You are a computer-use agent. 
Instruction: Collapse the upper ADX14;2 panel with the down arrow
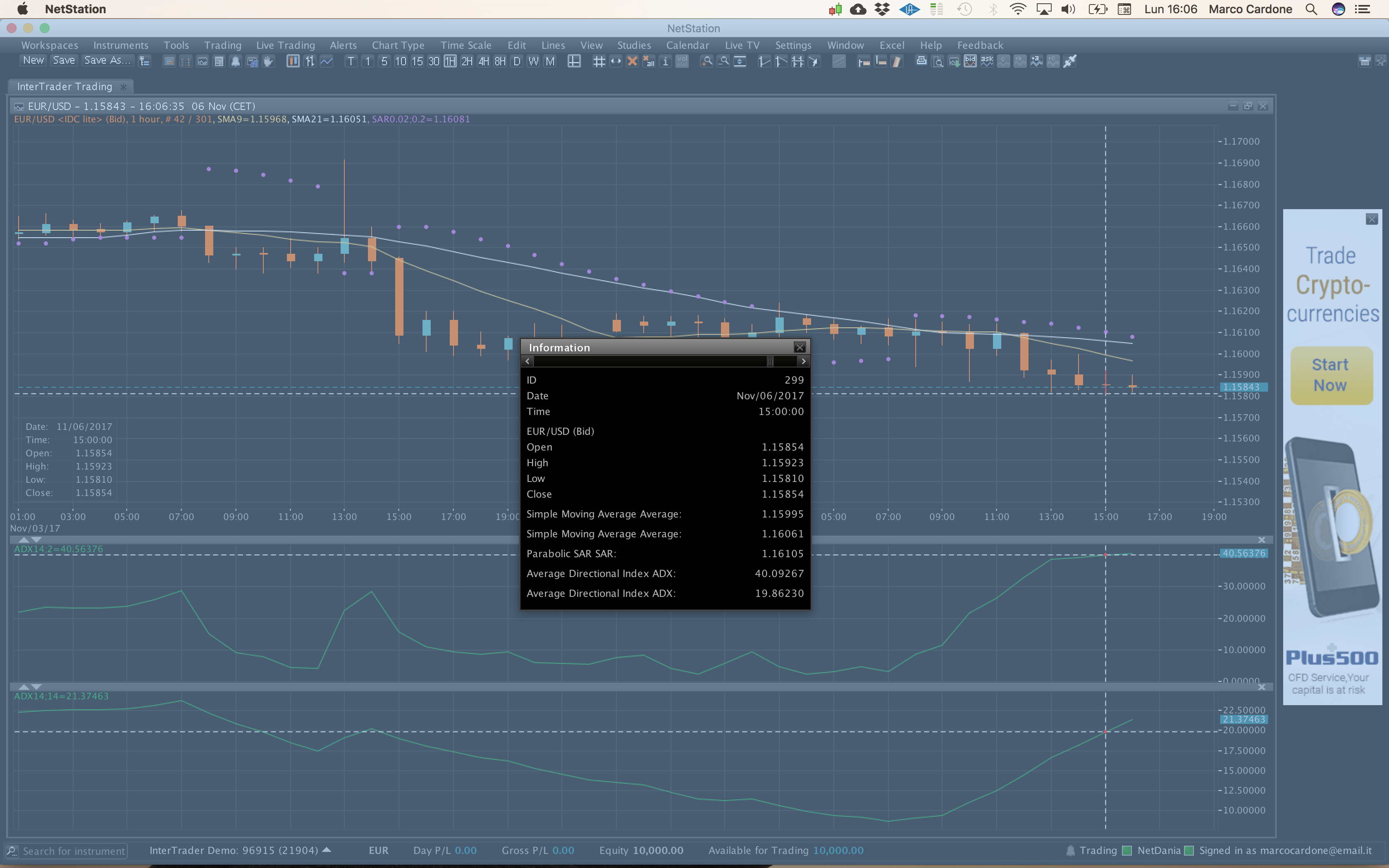(x=37, y=540)
